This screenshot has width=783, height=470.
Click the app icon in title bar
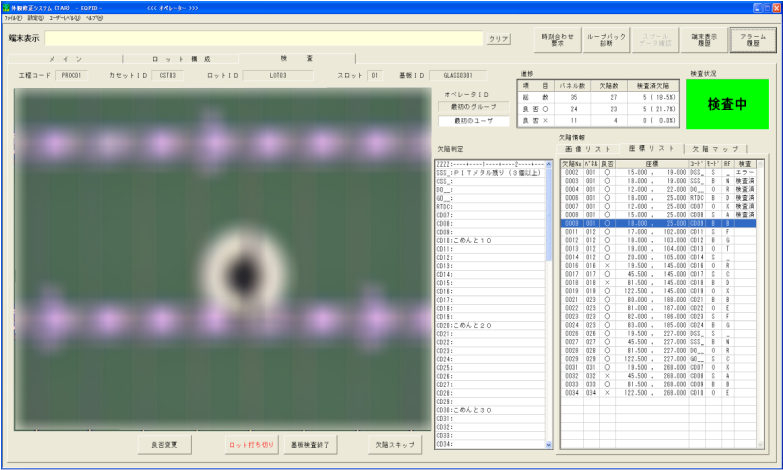click(x=6, y=6)
